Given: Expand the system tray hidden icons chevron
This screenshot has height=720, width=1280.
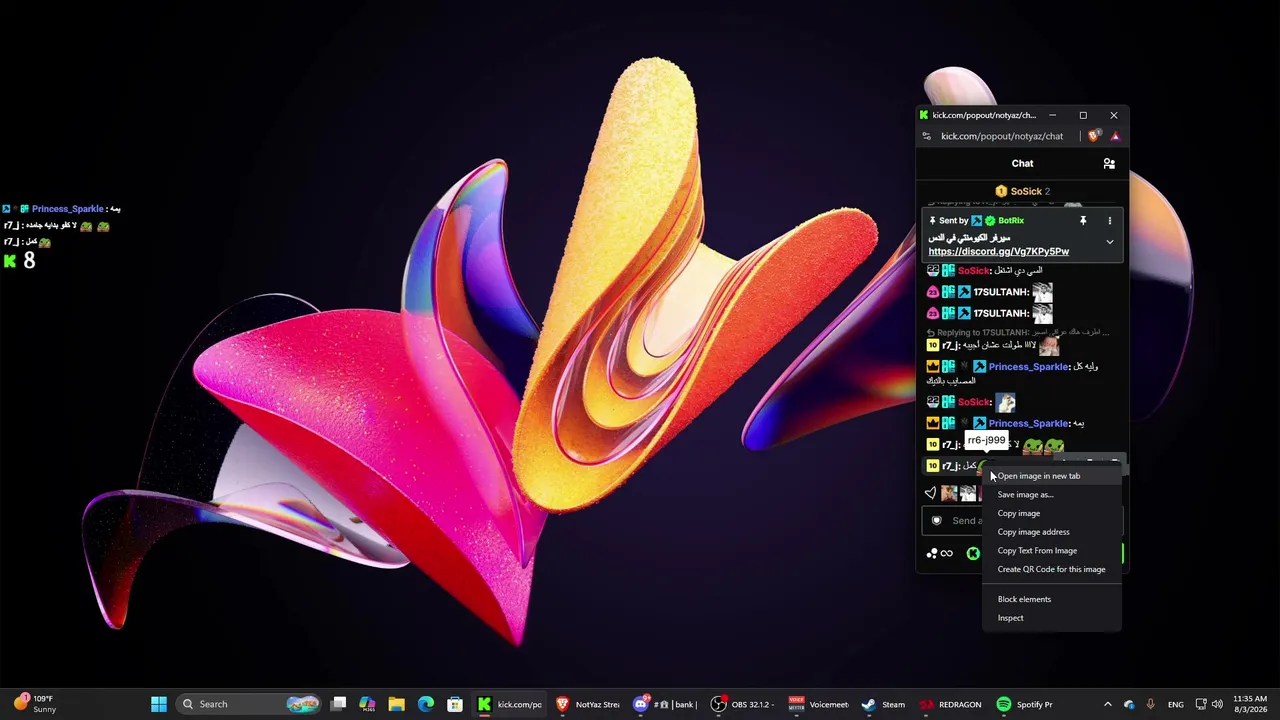Looking at the screenshot, I should point(1107,704).
